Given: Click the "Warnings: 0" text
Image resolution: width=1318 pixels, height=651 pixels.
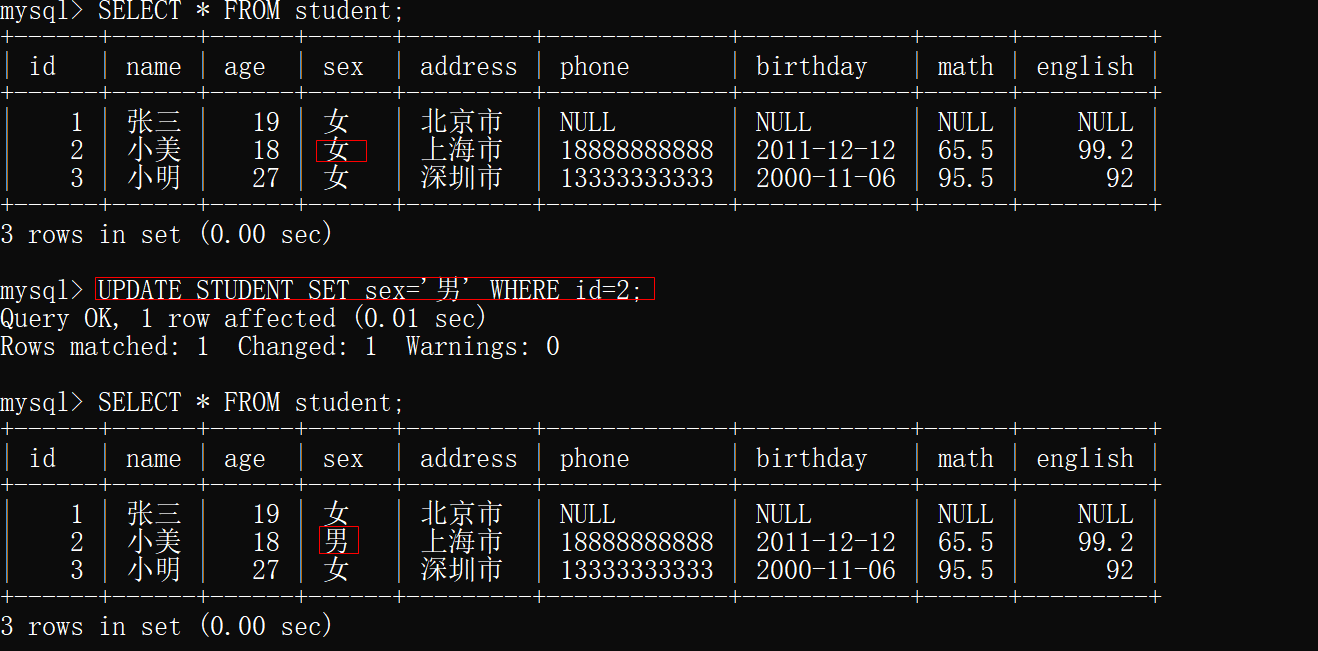Looking at the screenshot, I should pyautogui.click(x=482, y=346).
